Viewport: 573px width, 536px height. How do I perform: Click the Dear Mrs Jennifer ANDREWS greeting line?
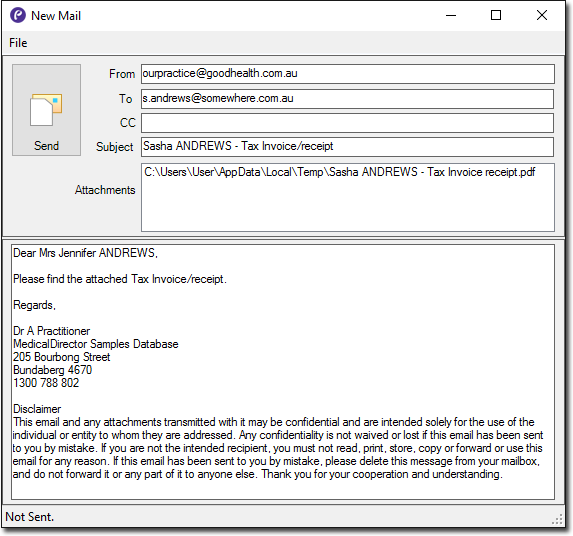tap(85, 253)
